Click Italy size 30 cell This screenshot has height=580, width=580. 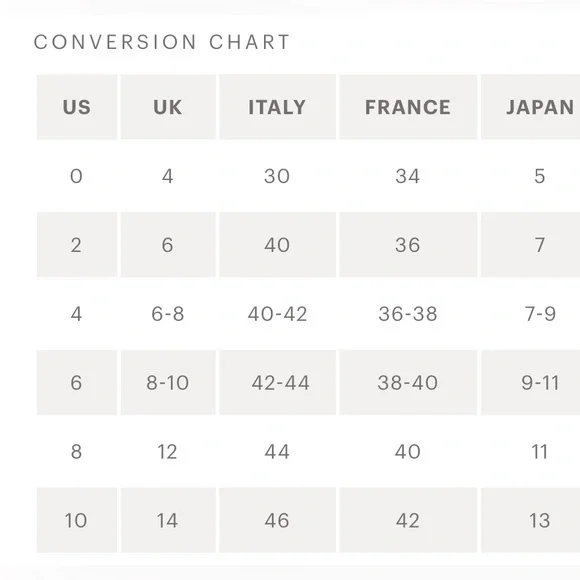277,176
